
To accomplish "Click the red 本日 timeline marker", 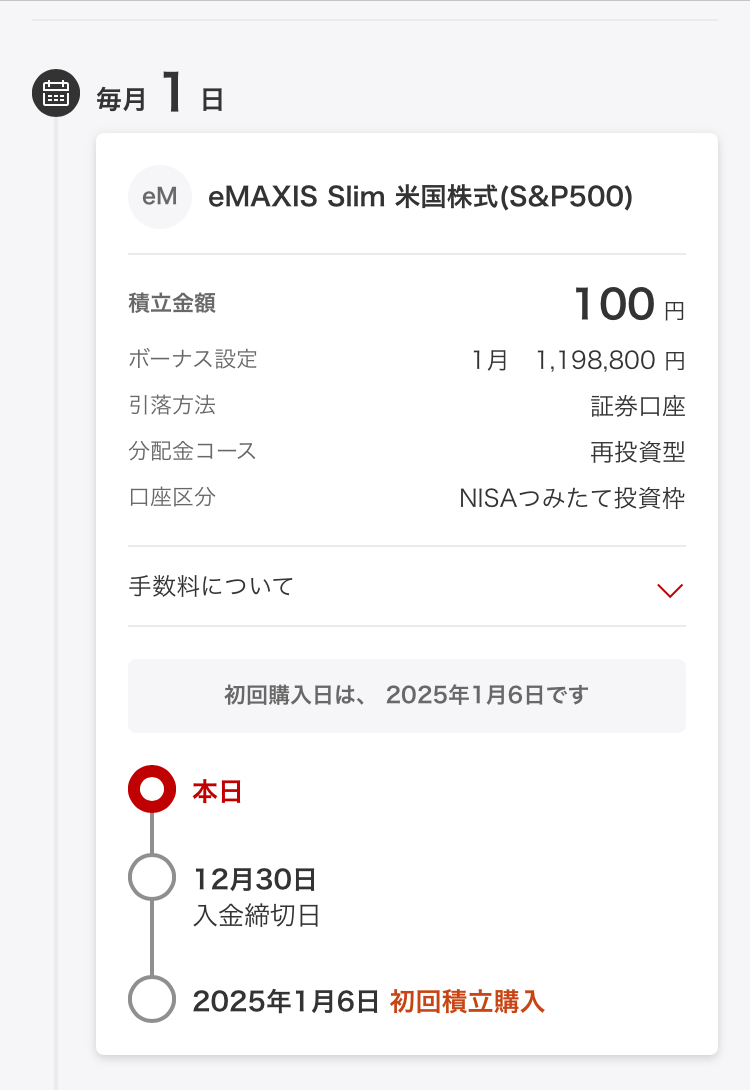I will tap(152, 790).
